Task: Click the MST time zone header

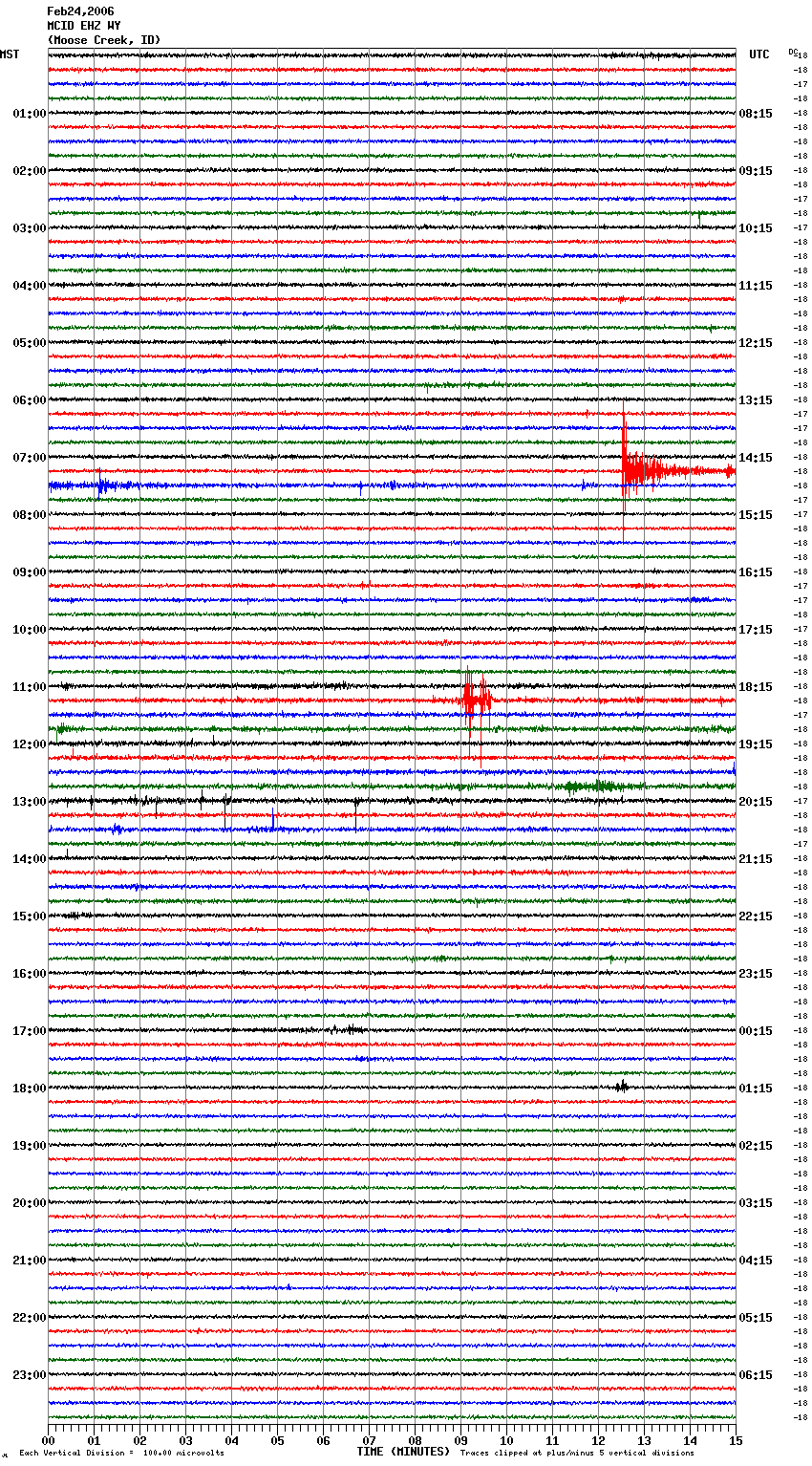Action: pos(10,54)
